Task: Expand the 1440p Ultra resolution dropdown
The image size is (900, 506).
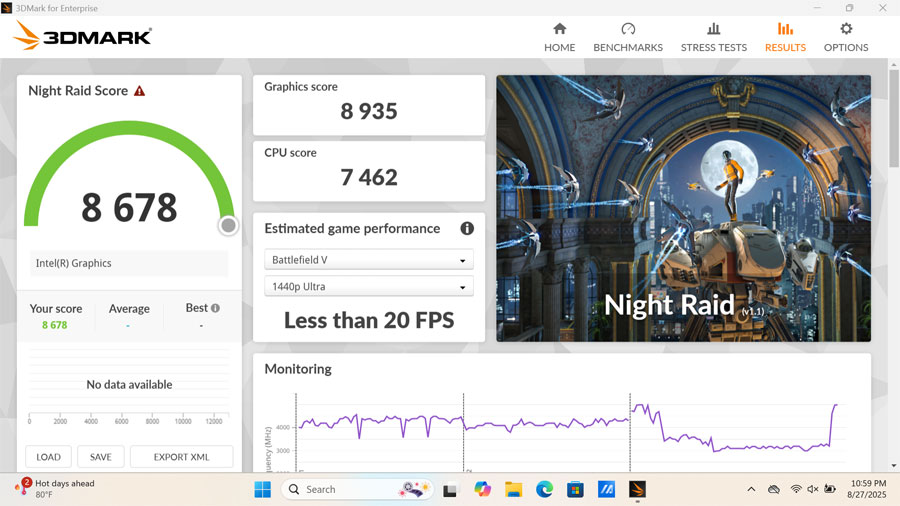Action: (x=369, y=287)
